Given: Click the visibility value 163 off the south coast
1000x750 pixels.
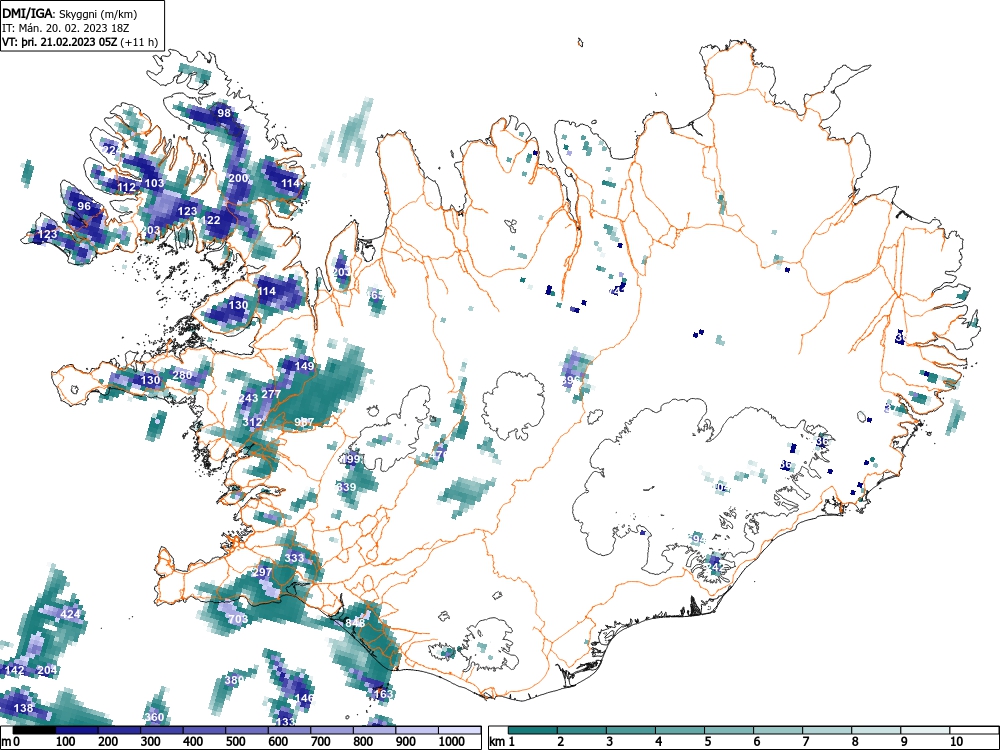Looking at the screenshot, I should coord(383,694).
